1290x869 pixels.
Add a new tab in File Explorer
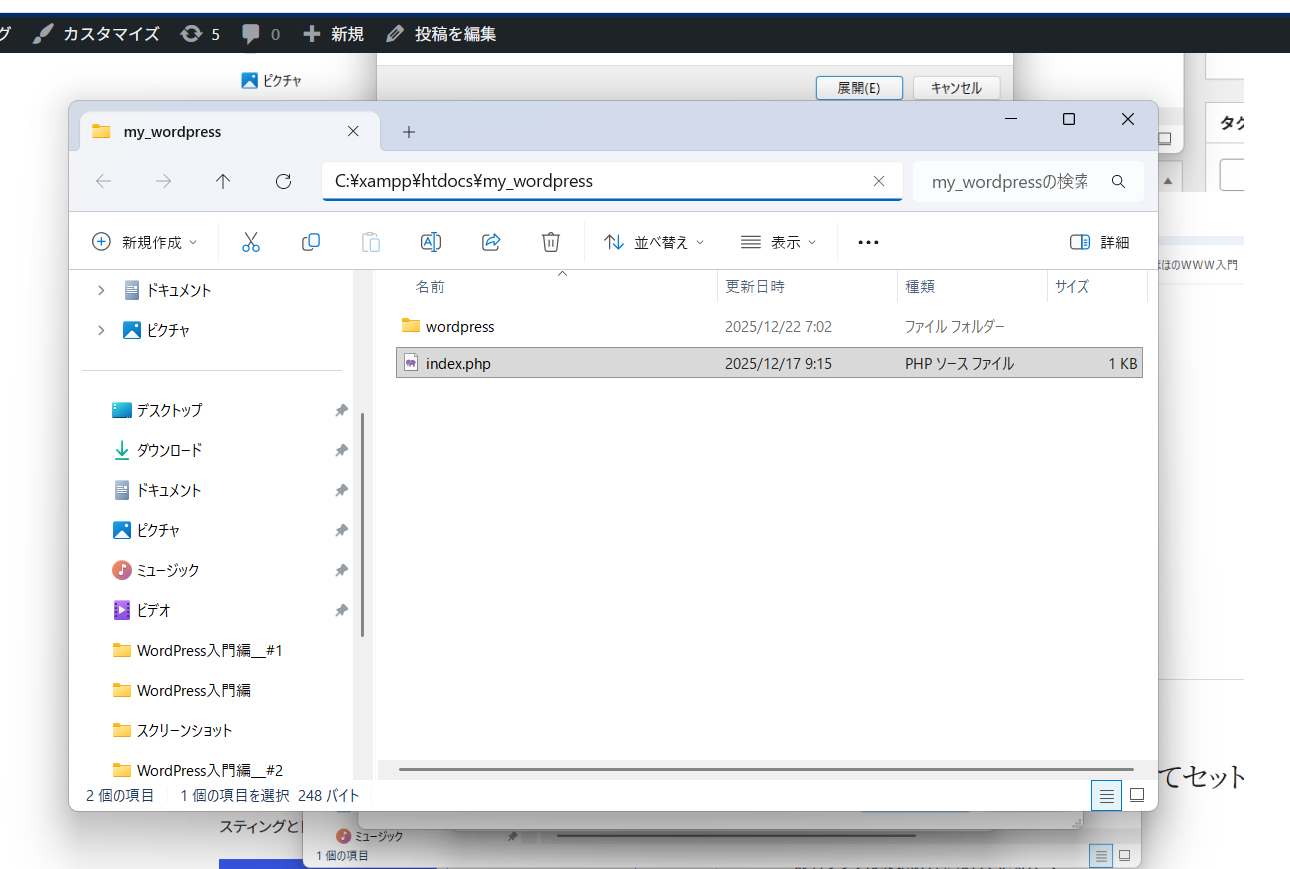point(409,132)
